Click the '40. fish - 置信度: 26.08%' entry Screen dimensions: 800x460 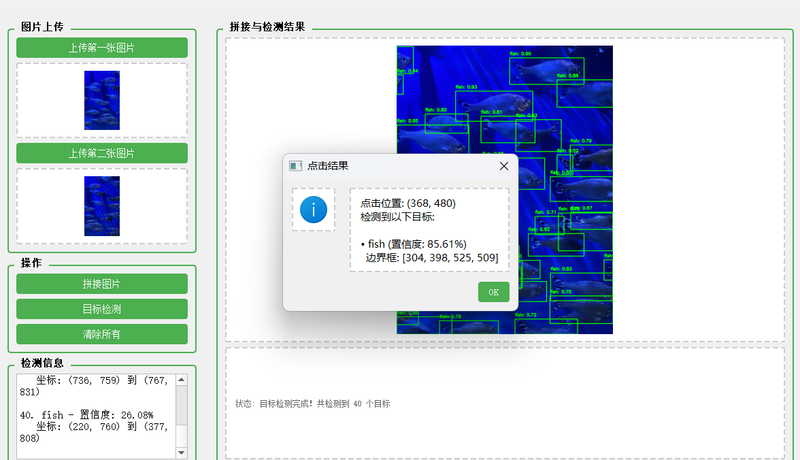[87, 415]
